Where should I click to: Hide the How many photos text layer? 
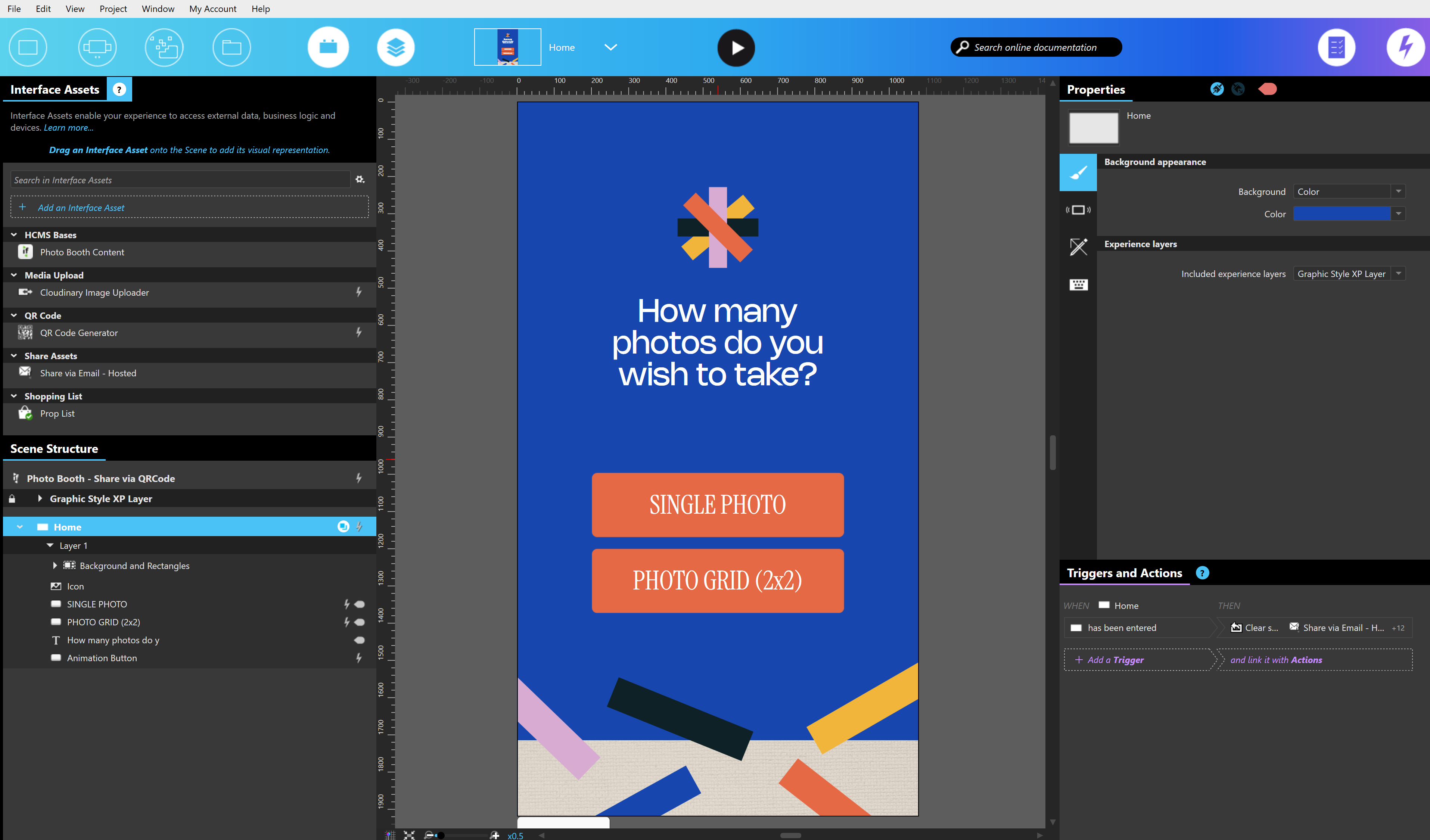click(360, 640)
